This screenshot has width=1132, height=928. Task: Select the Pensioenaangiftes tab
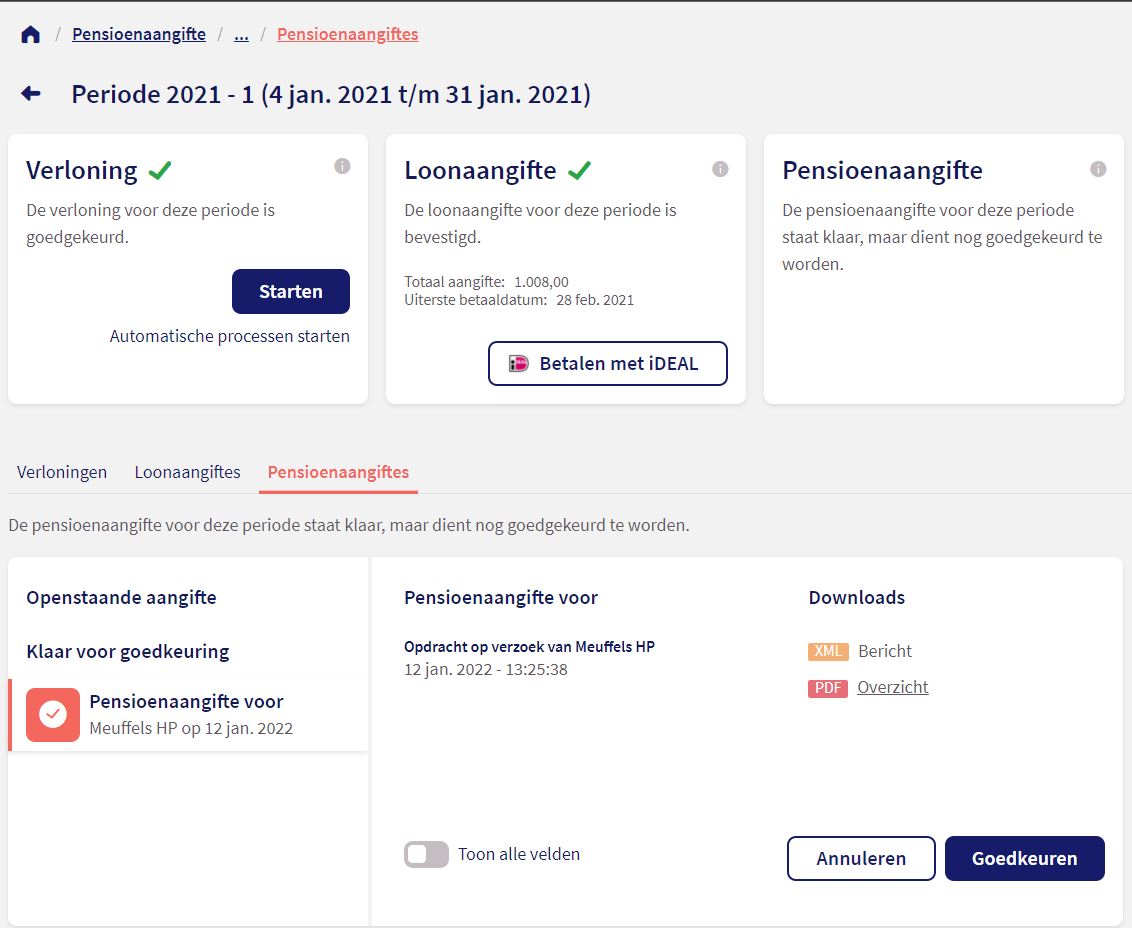338,472
